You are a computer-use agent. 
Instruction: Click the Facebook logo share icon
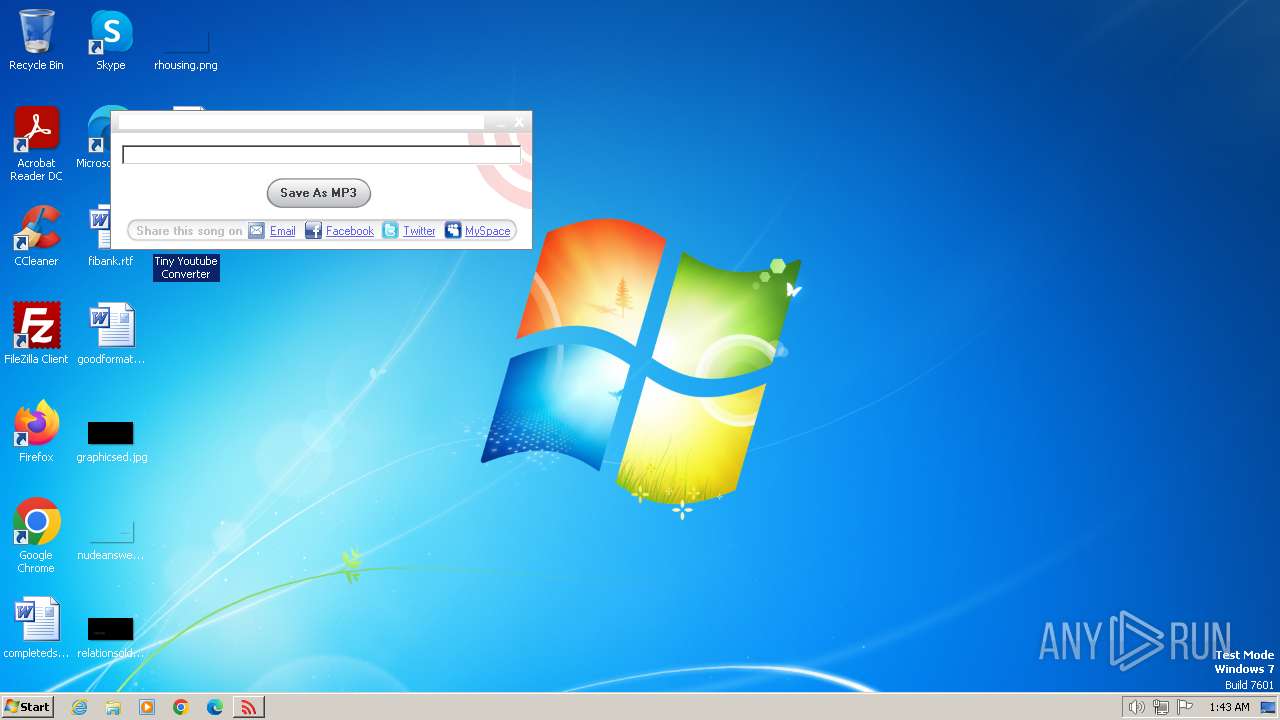point(313,231)
